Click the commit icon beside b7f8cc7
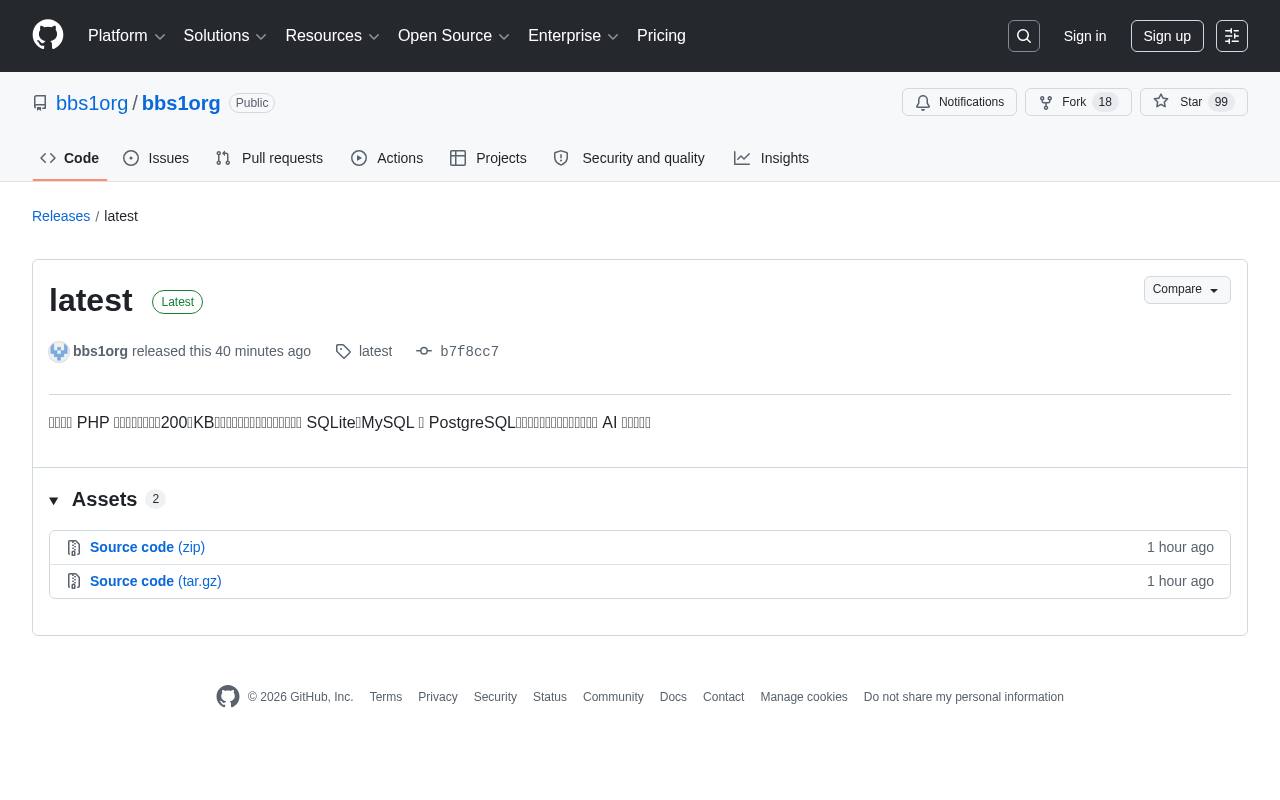 pyautogui.click(x=424, y=351)
